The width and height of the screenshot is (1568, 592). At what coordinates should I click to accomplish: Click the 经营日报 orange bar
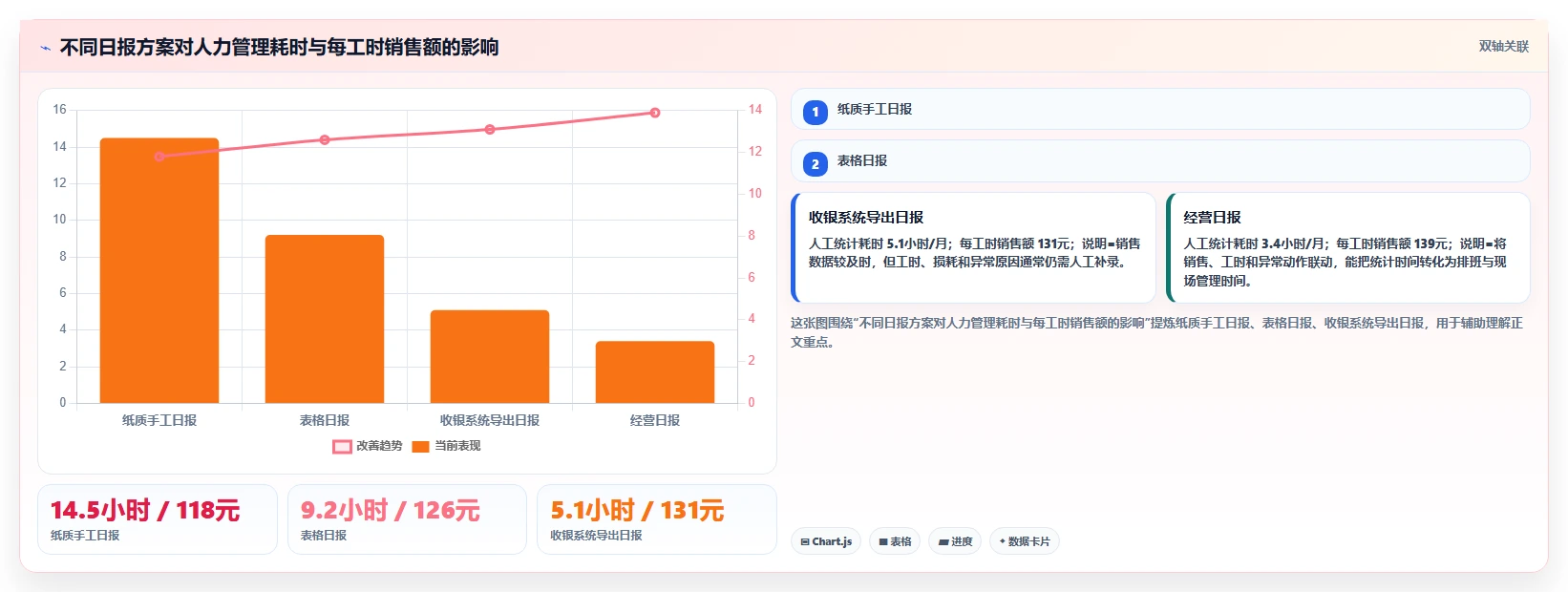[x=655, y=371]
